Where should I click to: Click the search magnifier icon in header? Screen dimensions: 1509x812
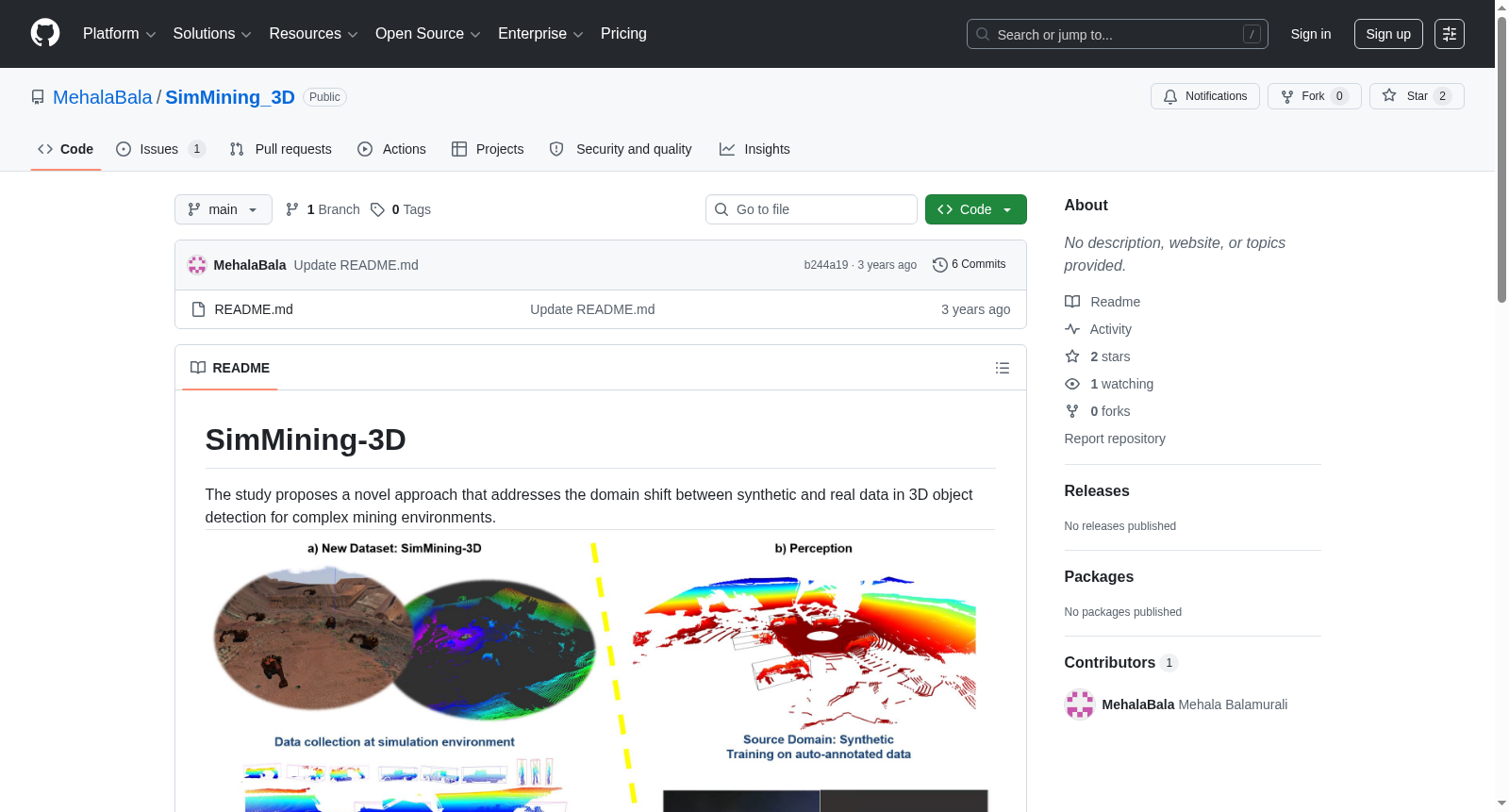pyautogui.click(x=983, y=34)
